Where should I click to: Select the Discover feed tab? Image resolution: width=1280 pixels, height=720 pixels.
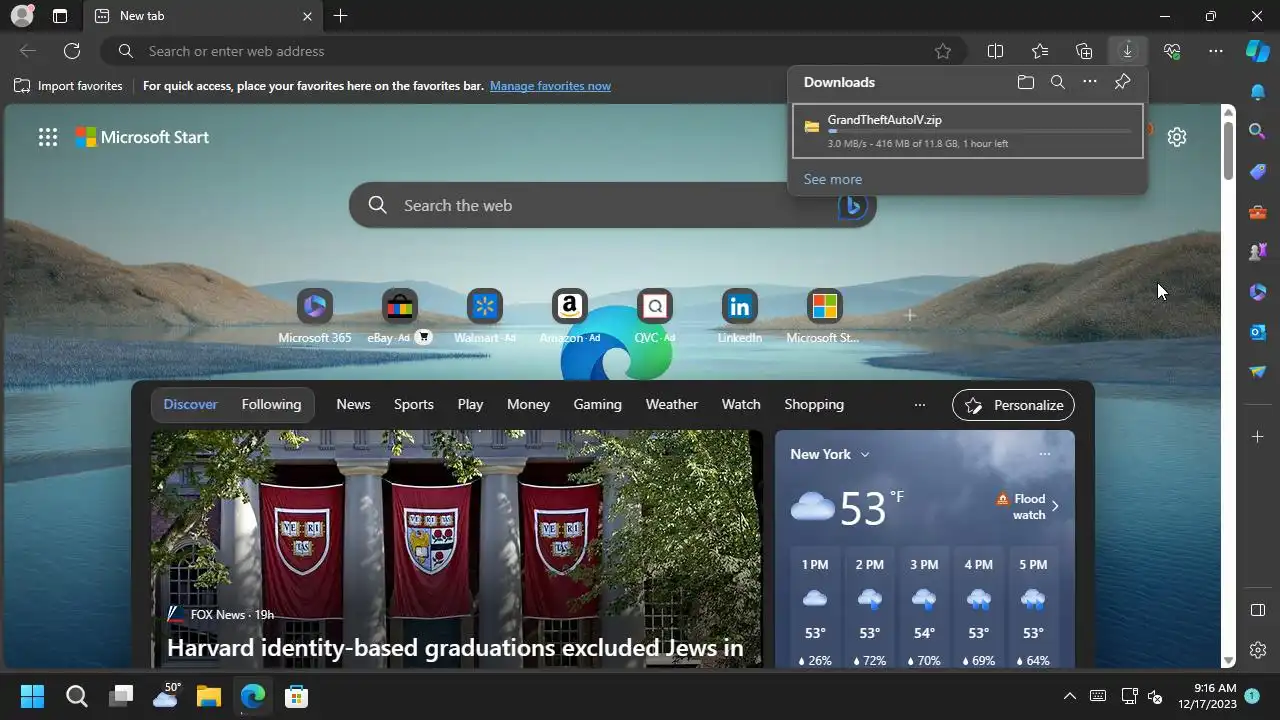191,404
